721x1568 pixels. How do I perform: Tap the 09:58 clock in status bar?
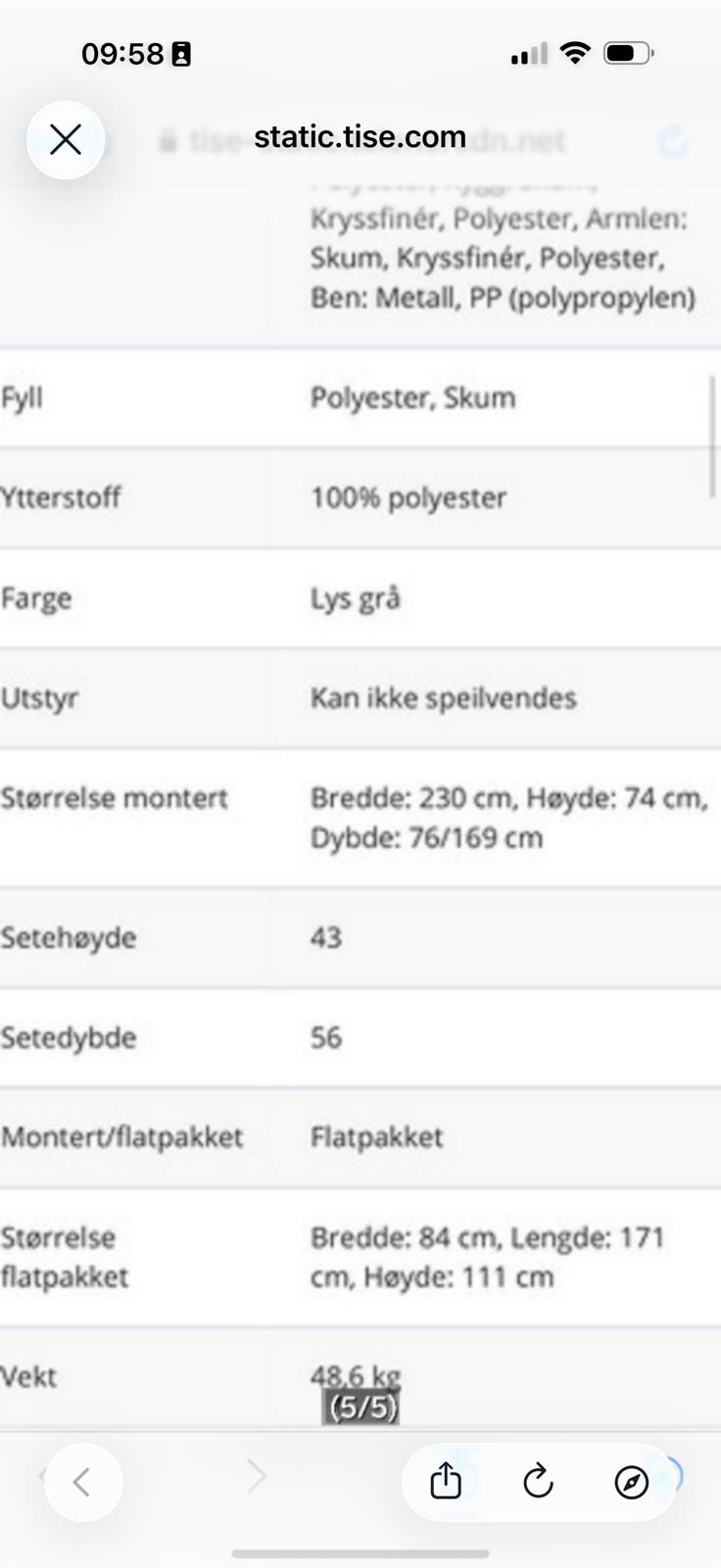click(x=122, y=54)
